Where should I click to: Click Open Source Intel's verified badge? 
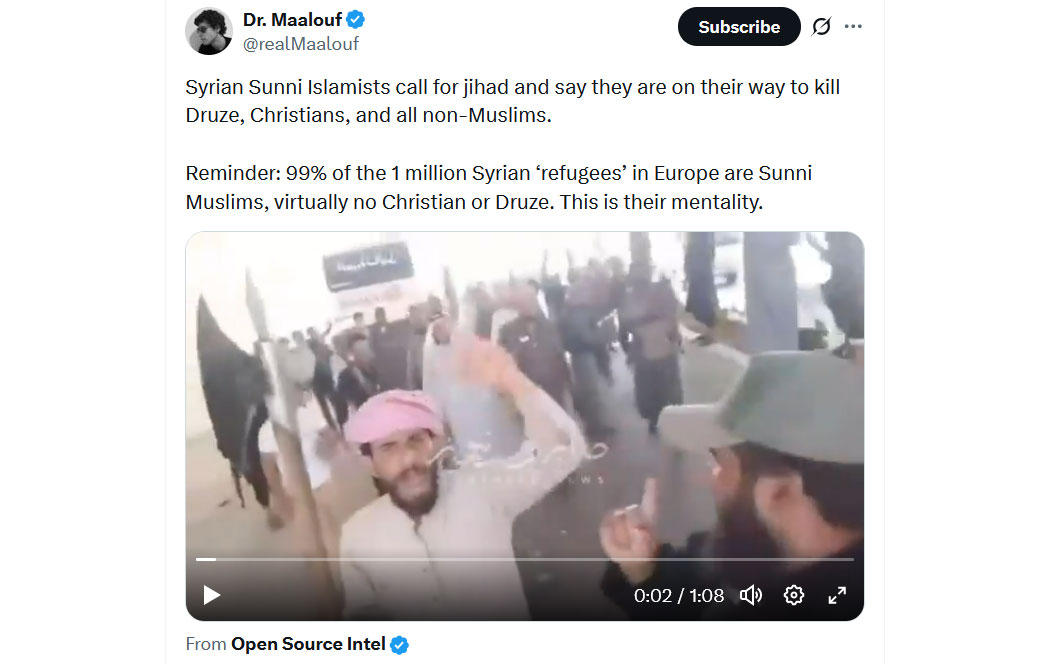coord(400,645)
